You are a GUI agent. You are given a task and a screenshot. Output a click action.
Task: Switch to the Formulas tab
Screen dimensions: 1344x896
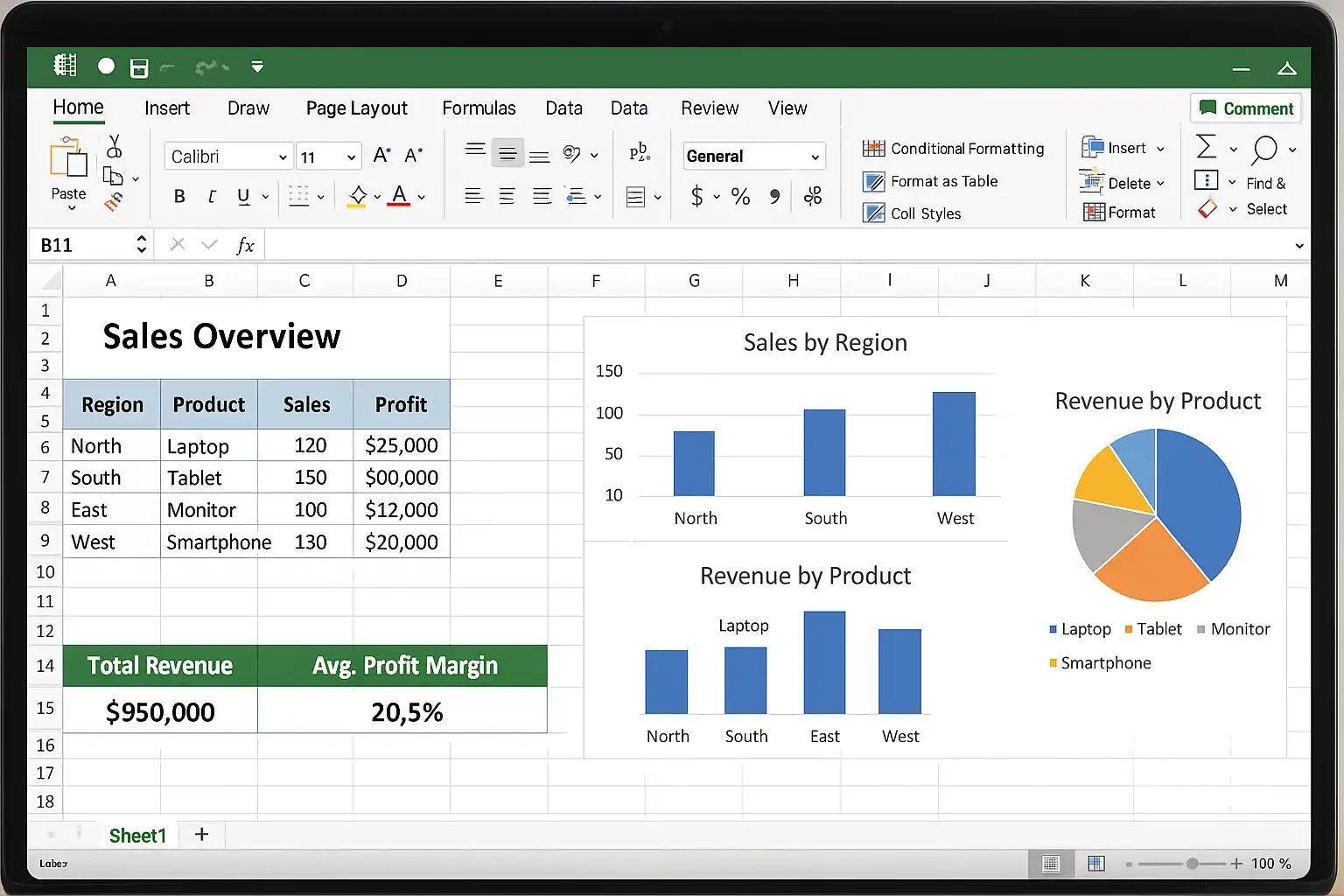pyautogui.click(x=479, y=108)
